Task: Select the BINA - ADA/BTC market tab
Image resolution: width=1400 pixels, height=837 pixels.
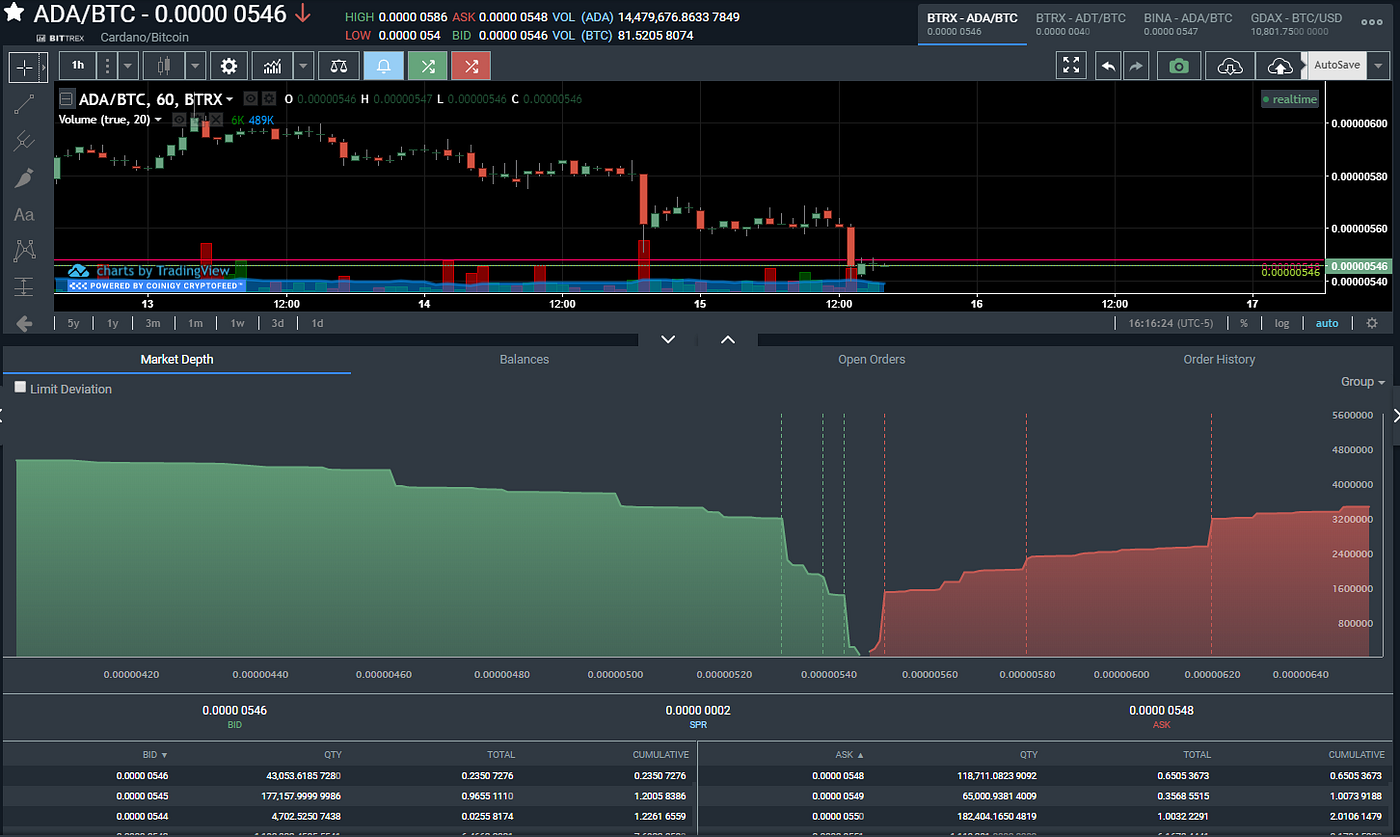Action: [x=1188, y=24]
